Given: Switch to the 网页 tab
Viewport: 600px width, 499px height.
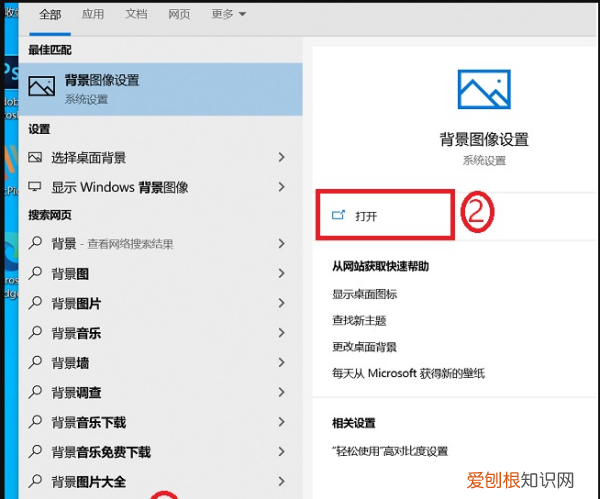Looking at the screenshot, I should [x=179, y=14].
